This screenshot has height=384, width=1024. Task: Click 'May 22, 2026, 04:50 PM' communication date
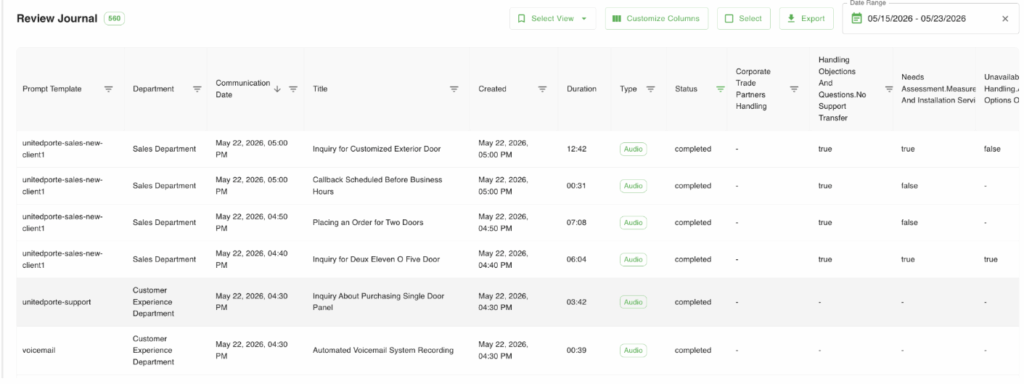[x=251, y=222]
